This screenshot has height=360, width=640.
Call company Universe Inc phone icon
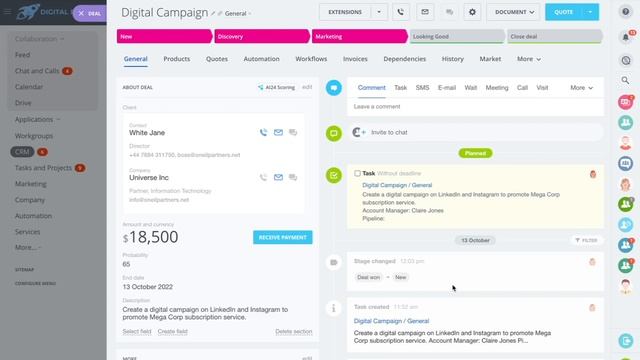click(263, 177)
